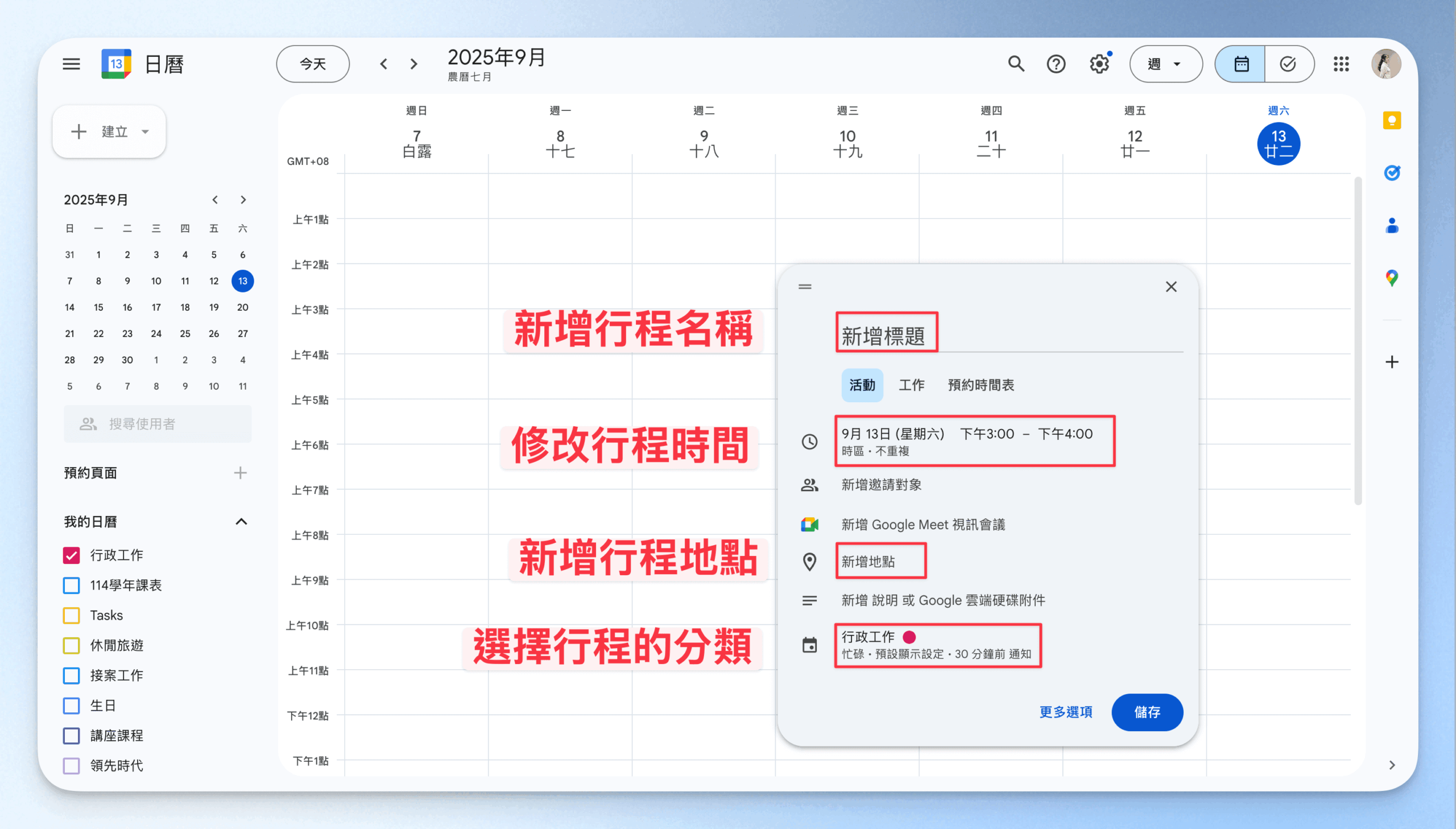
Task: Click the 儲存 button
Action: (x=1147, y=712)
